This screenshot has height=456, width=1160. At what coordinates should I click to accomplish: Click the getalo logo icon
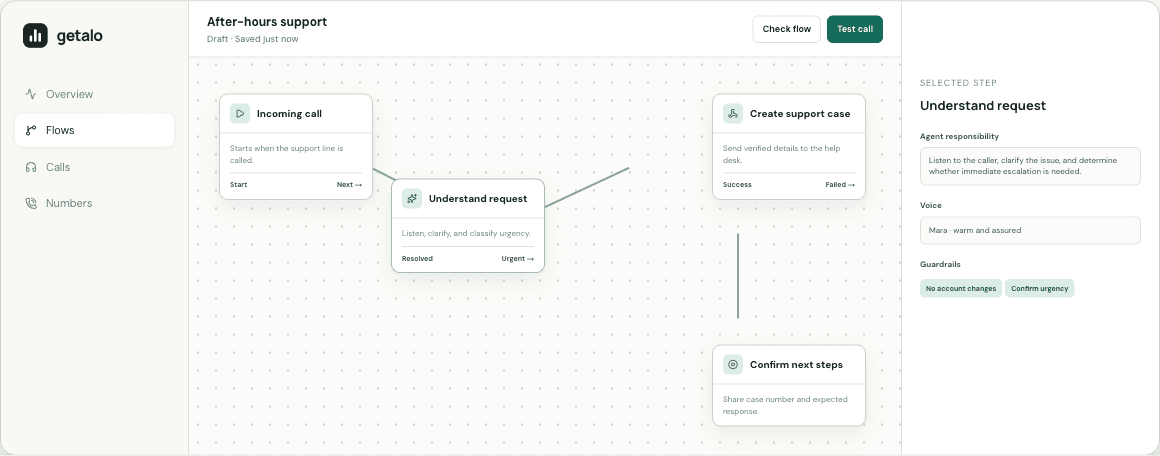tap(36, 36)
